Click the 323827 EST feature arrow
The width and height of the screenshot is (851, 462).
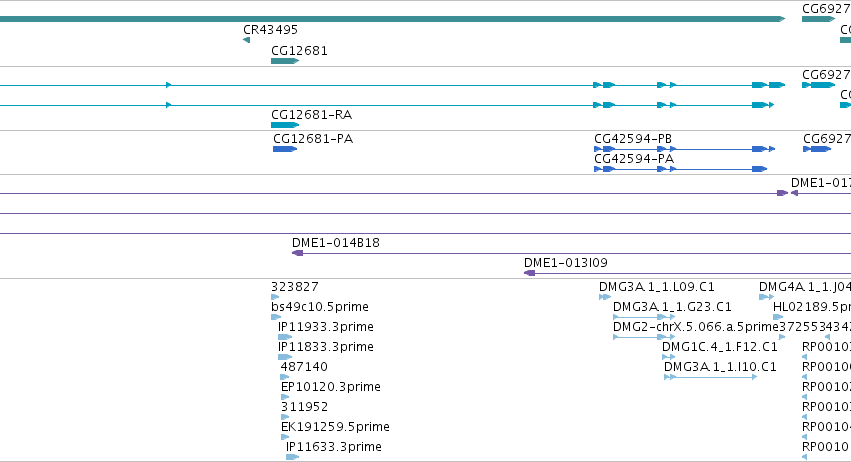(275, 297)
